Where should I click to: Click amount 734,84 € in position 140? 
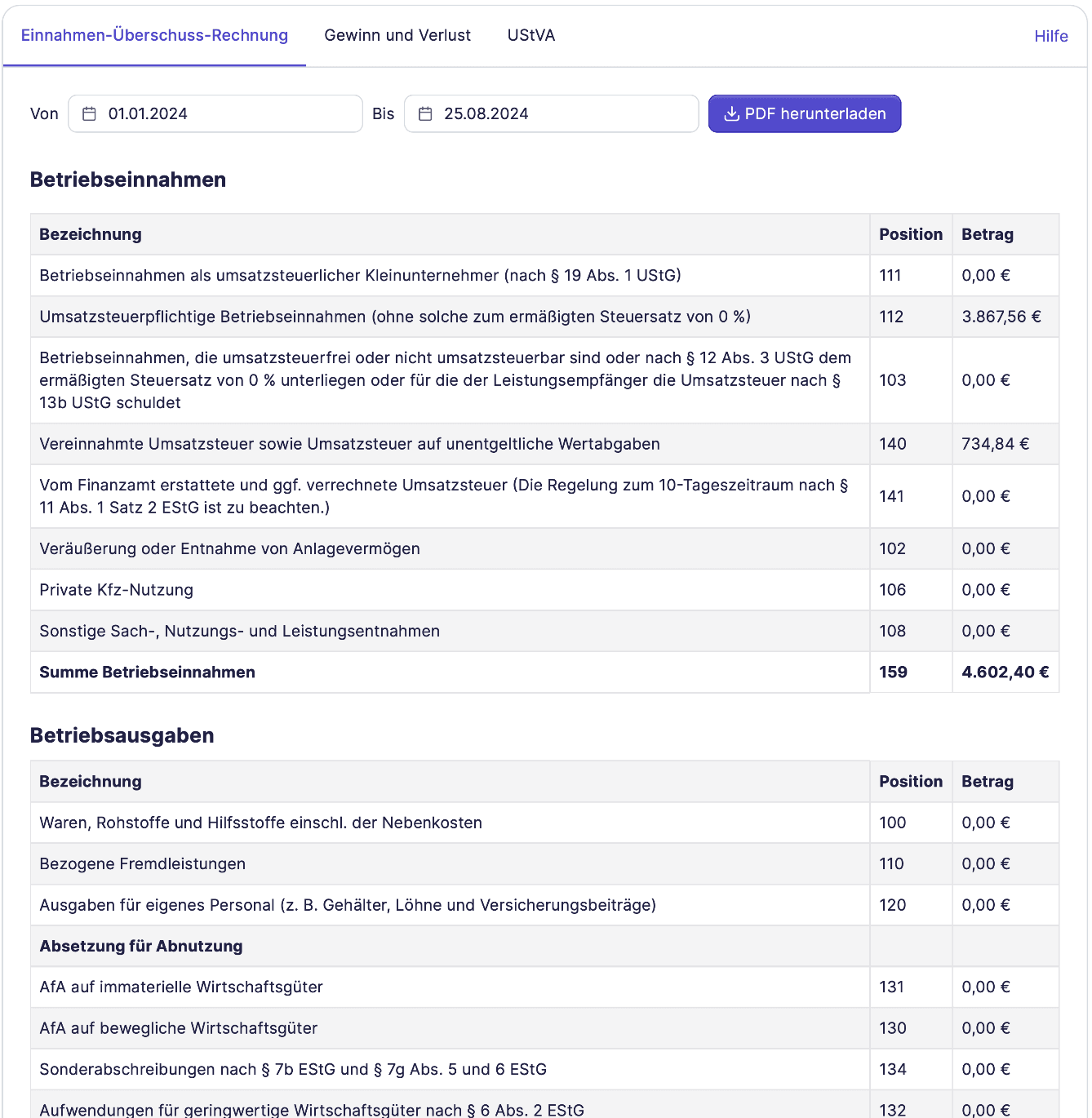coord(996,444)
